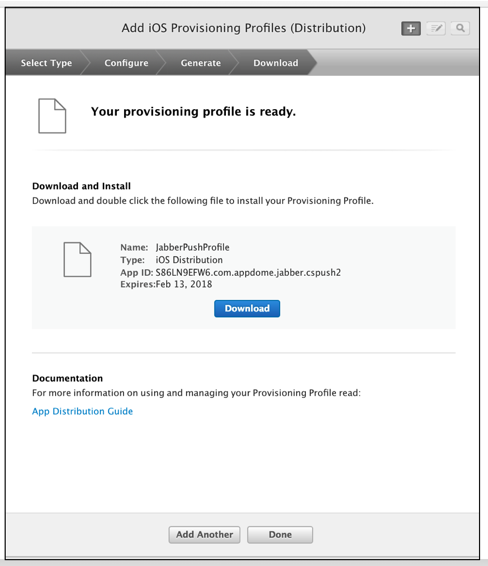
Task: Click the large document icon beside ready message
Action: click(52, 116)
